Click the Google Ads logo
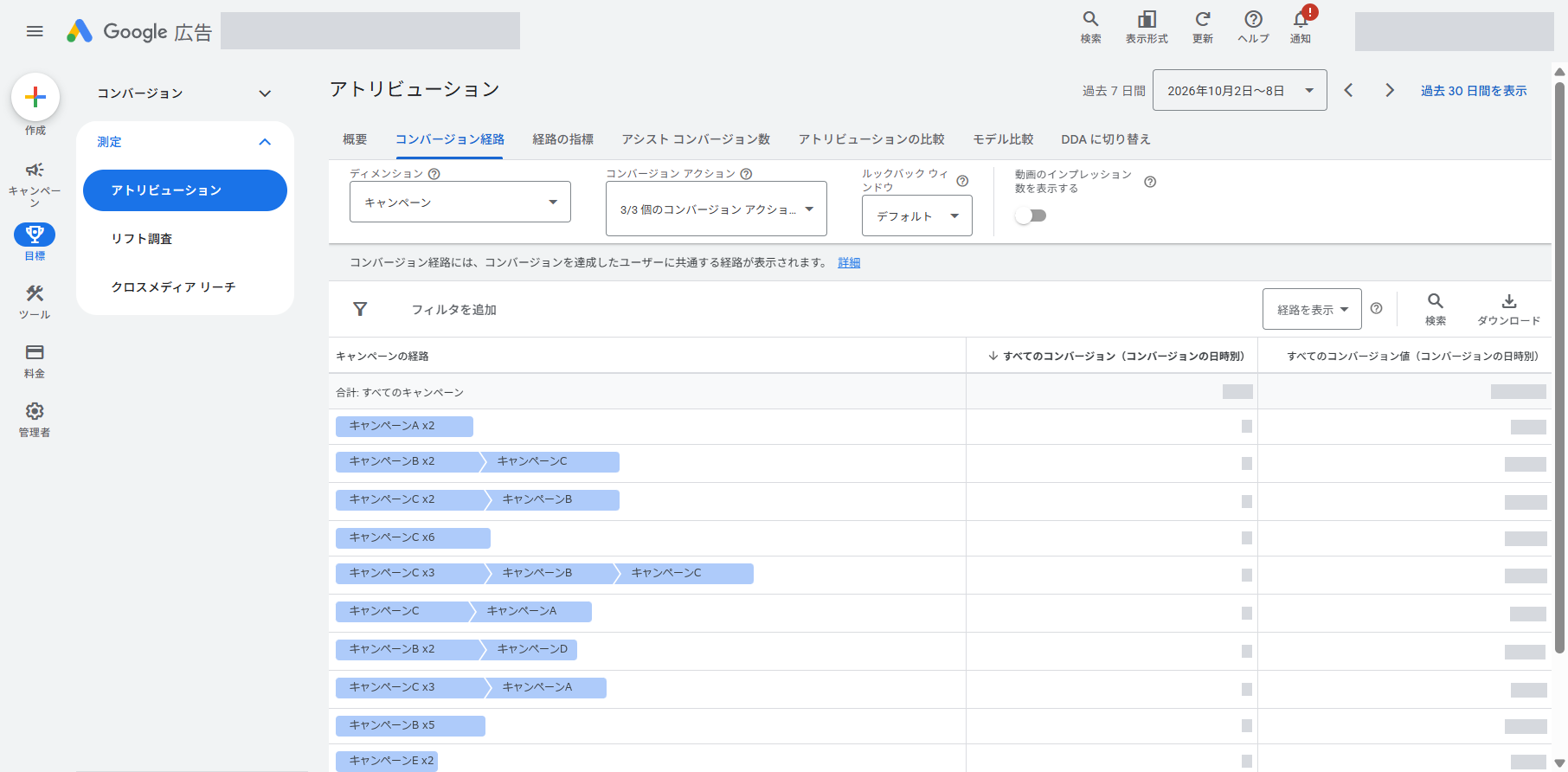1568x772 pixels. pos(139,32)
